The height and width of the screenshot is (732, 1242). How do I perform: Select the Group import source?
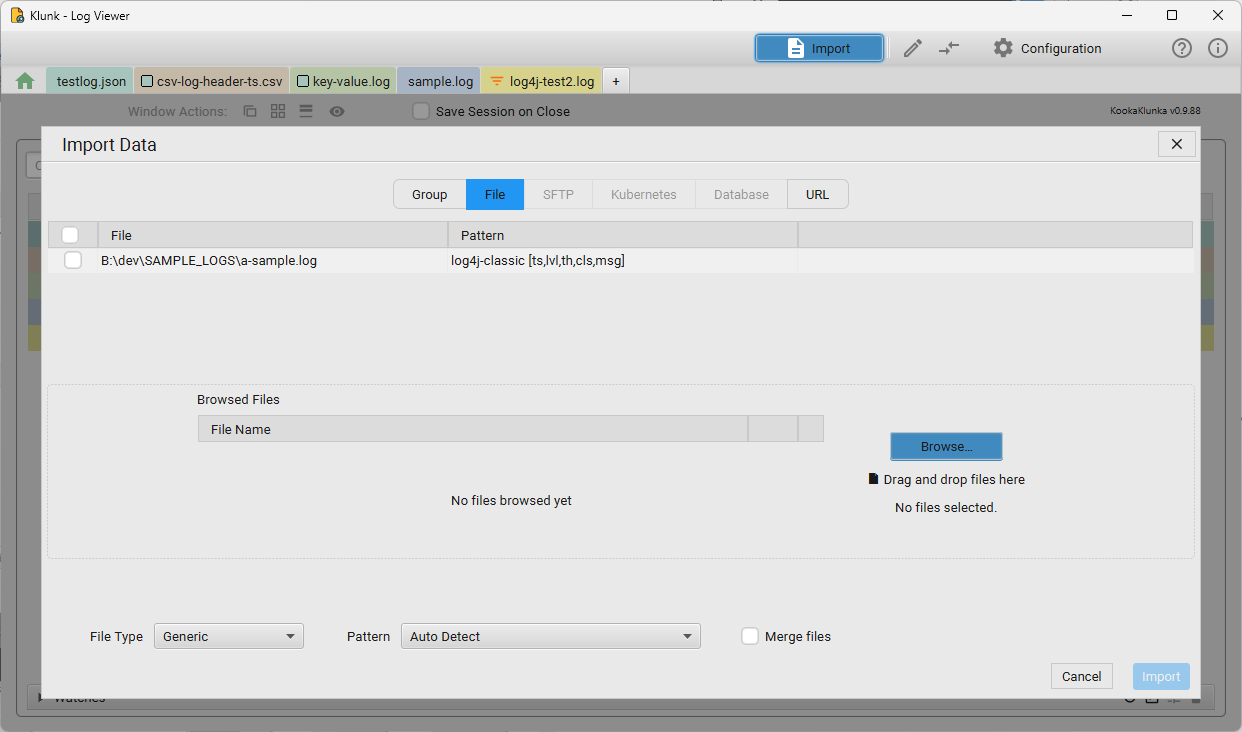430,194
